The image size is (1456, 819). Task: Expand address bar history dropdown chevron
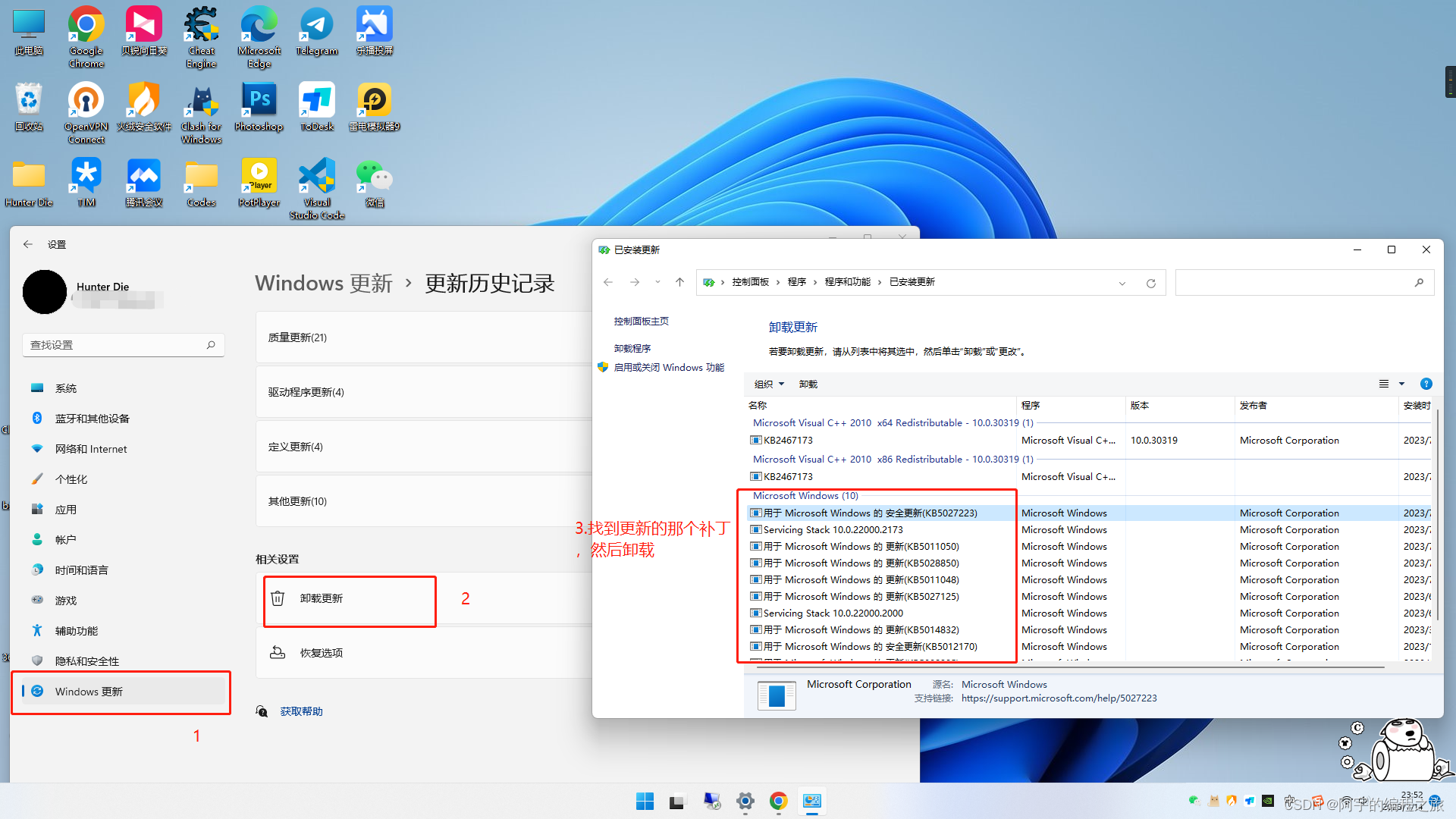pos(1122,283)
